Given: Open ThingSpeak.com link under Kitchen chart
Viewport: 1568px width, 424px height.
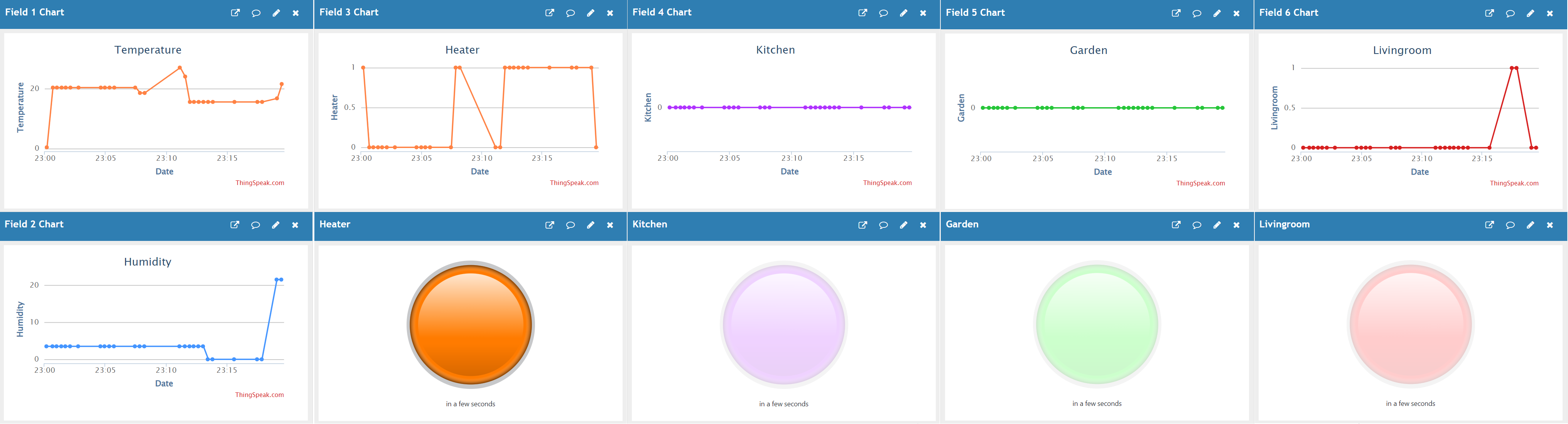Looking at the screenshot, I should point(888,182).
